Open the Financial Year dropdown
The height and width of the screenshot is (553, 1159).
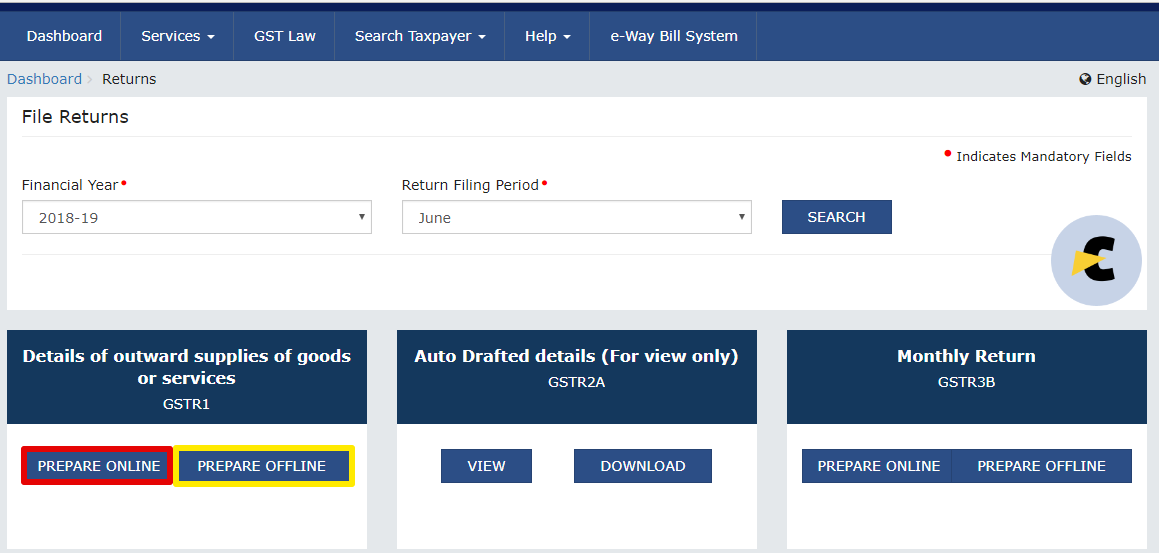[197, 217]
